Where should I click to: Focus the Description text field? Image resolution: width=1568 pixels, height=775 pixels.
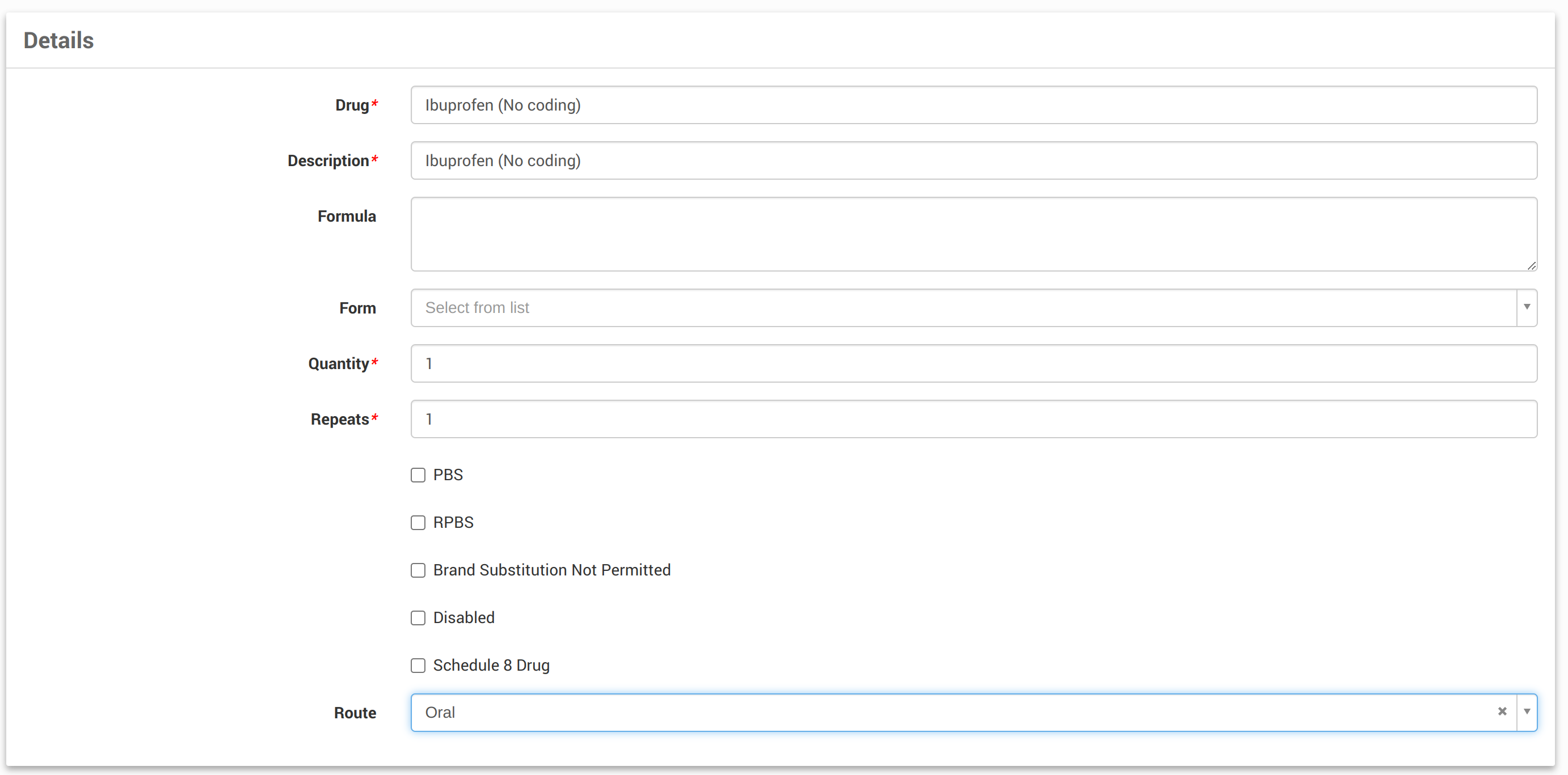(973, 160)
